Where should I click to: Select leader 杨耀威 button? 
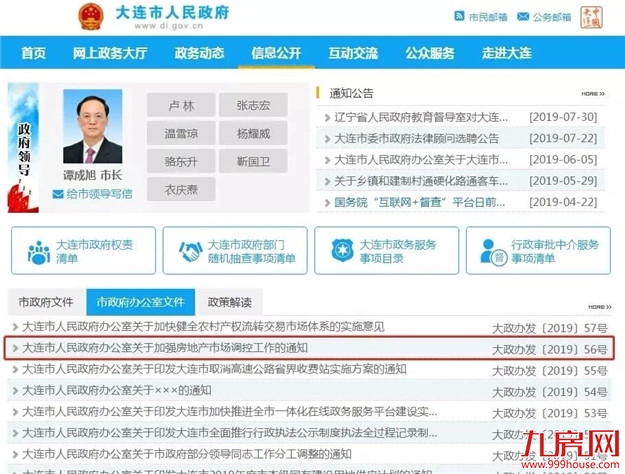254,133
